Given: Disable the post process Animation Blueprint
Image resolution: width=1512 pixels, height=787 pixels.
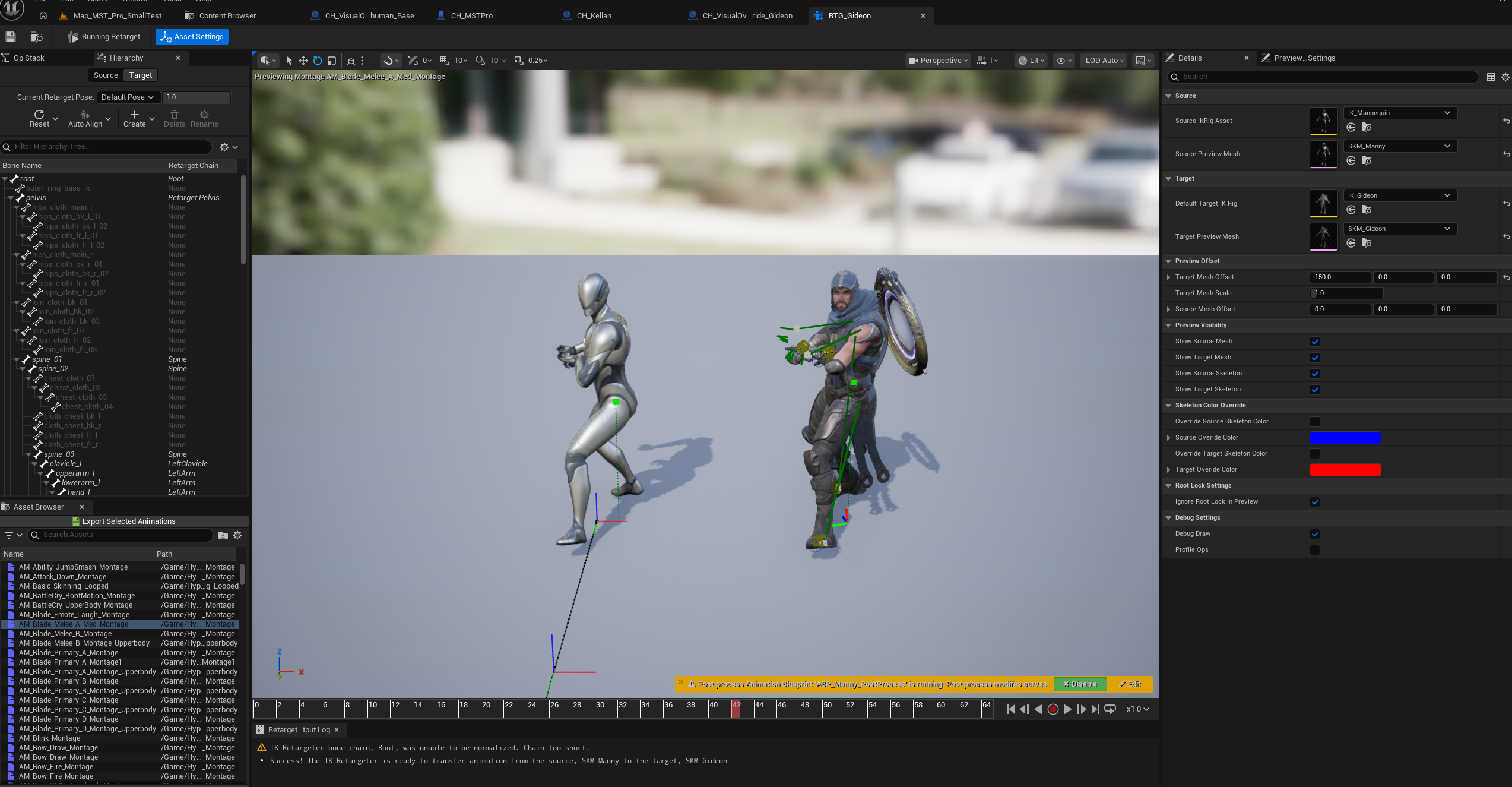Looking at the screenshot, I should tap(1080, 684).
